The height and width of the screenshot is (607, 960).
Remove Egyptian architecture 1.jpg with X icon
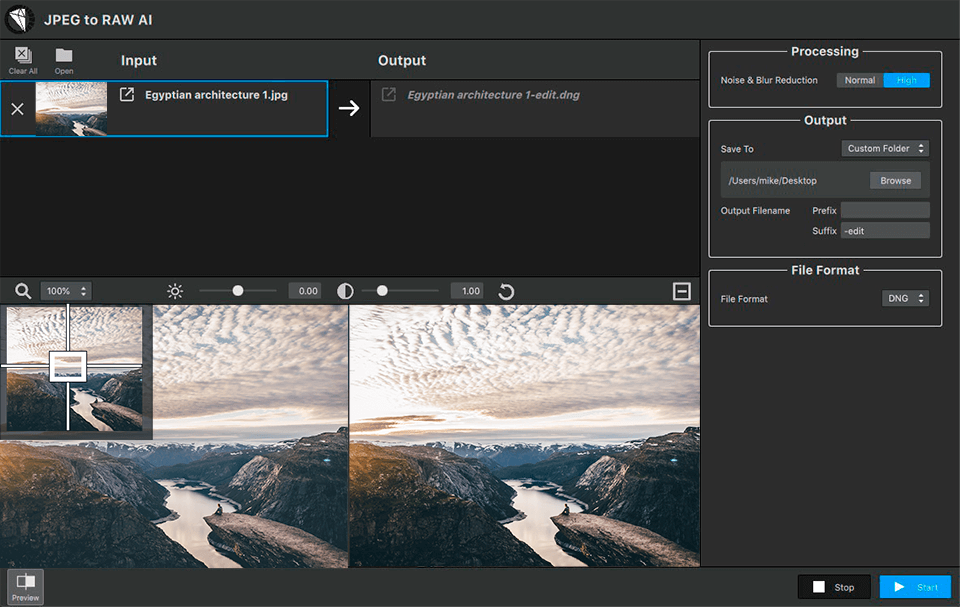point(17,108)
